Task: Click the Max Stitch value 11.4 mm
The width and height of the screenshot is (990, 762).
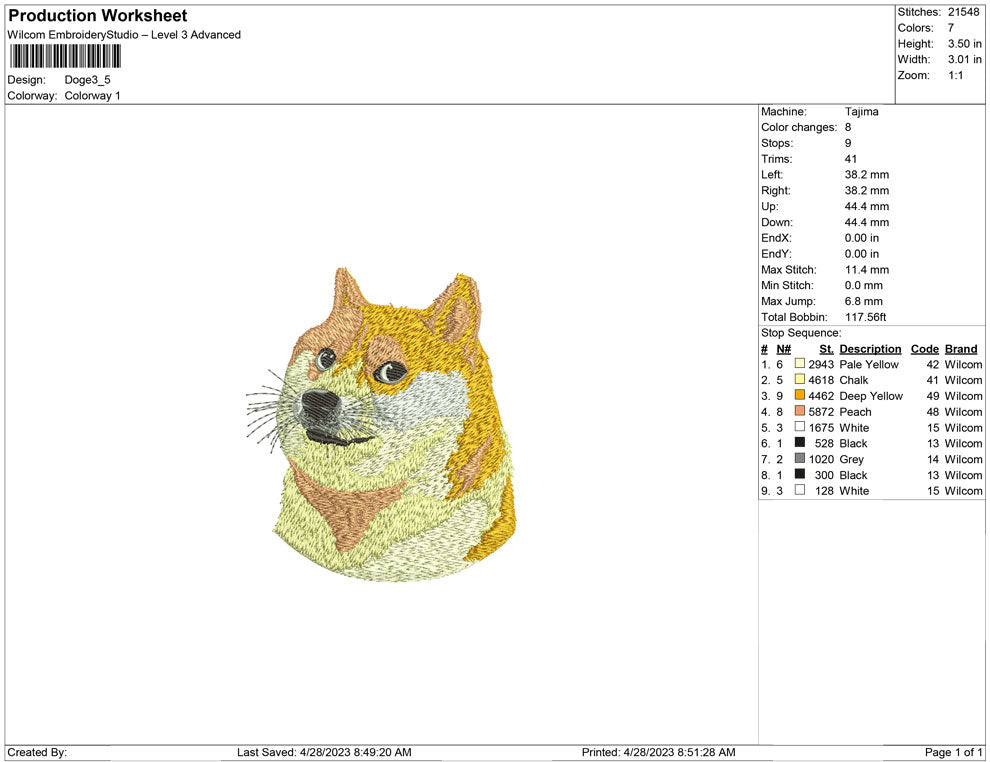Action: click(867, 270)
